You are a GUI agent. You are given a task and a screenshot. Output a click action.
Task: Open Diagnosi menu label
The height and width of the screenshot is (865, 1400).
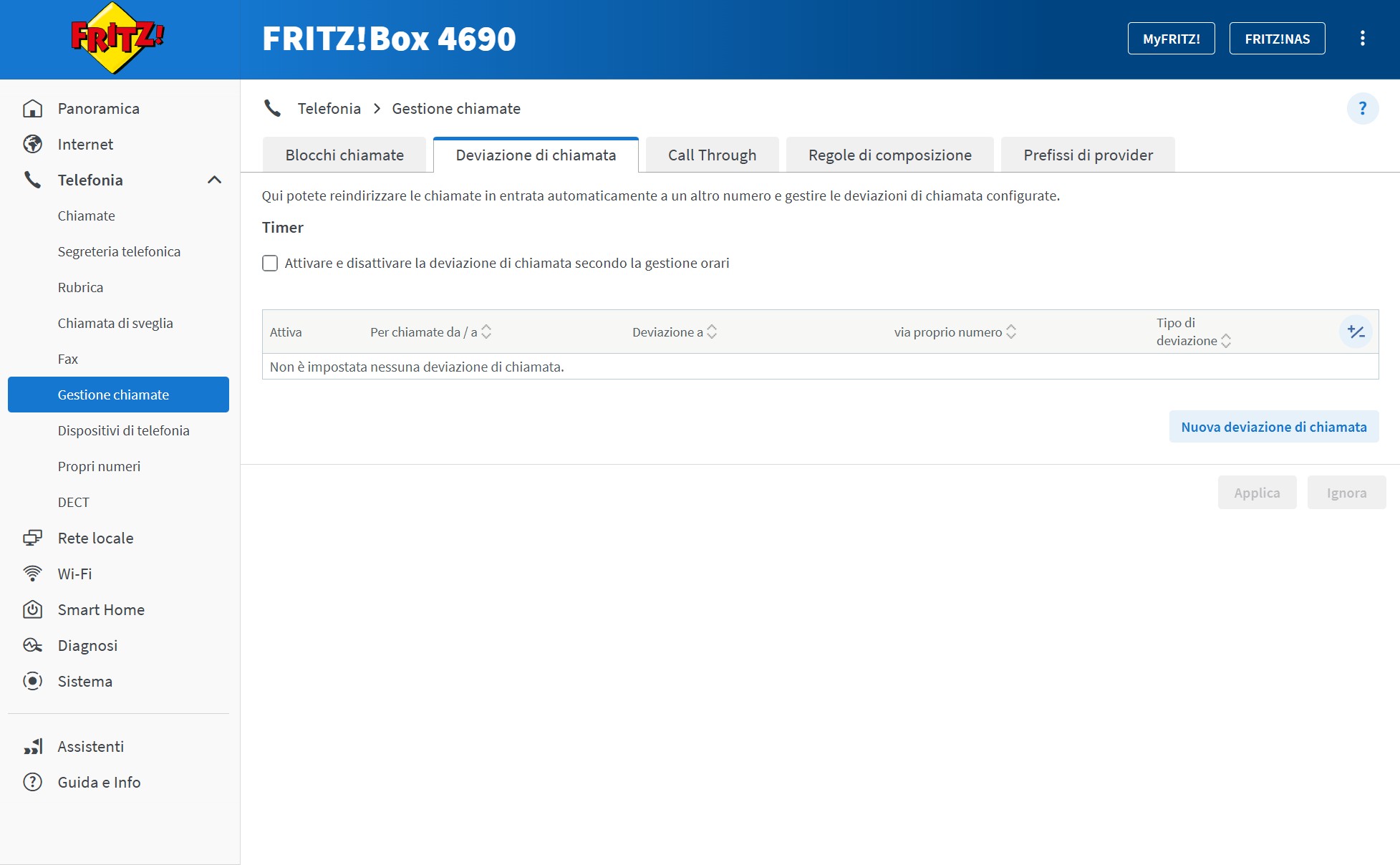87,646
